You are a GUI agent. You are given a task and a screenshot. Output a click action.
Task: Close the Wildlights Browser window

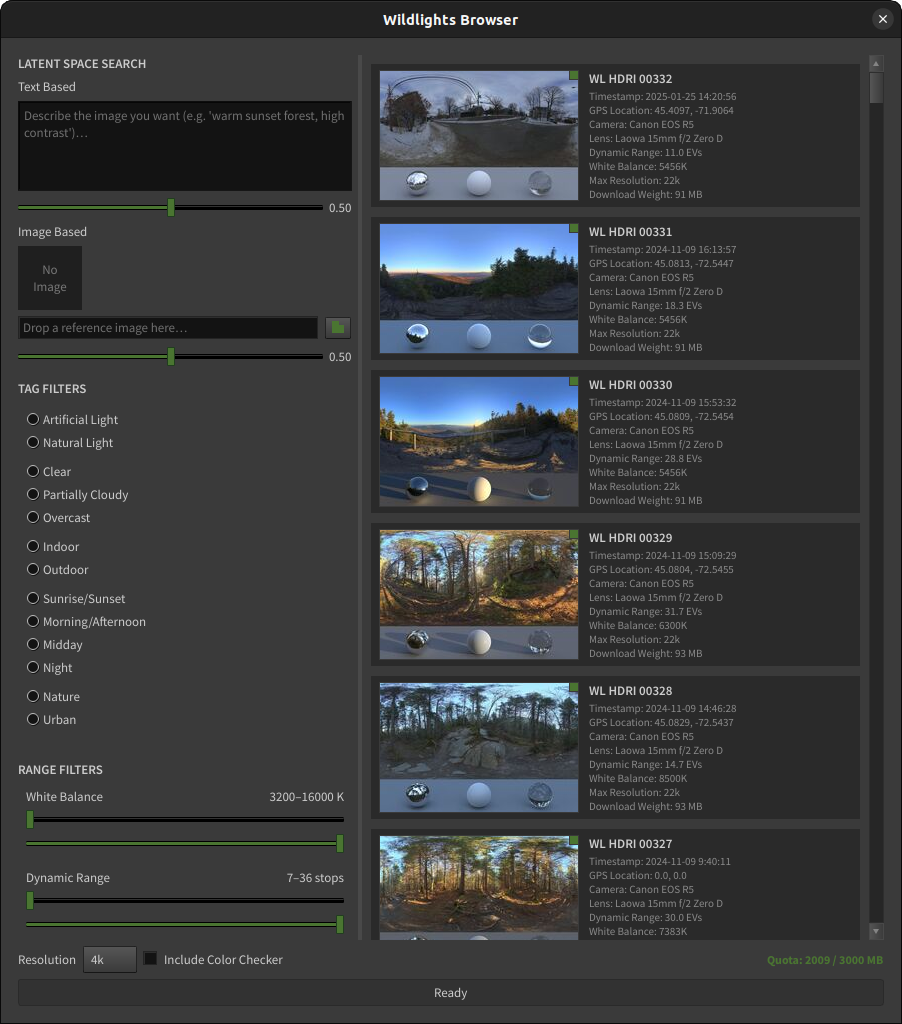[882, 19]
